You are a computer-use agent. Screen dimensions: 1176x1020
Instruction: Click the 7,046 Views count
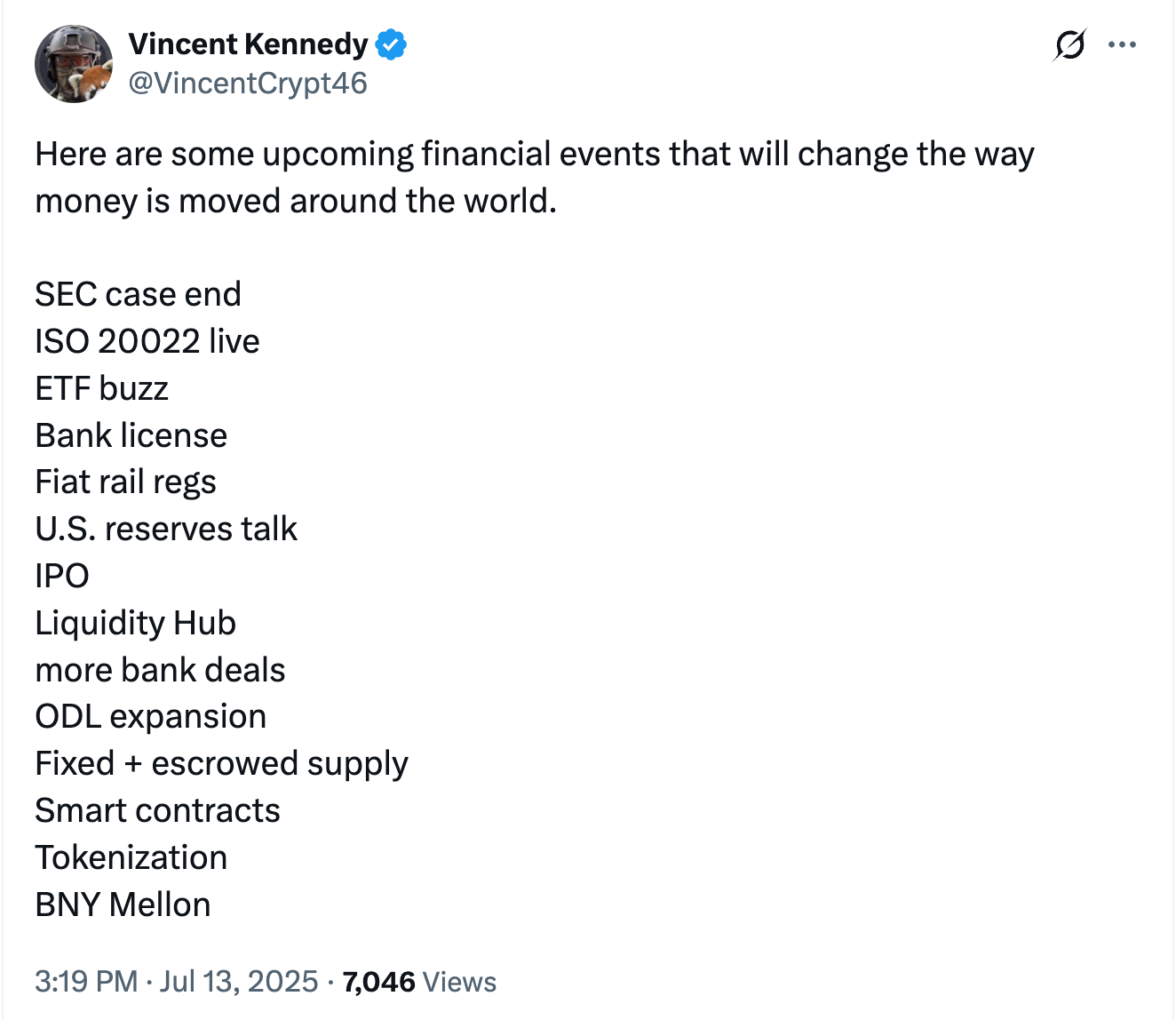click(x=419, y=982)
